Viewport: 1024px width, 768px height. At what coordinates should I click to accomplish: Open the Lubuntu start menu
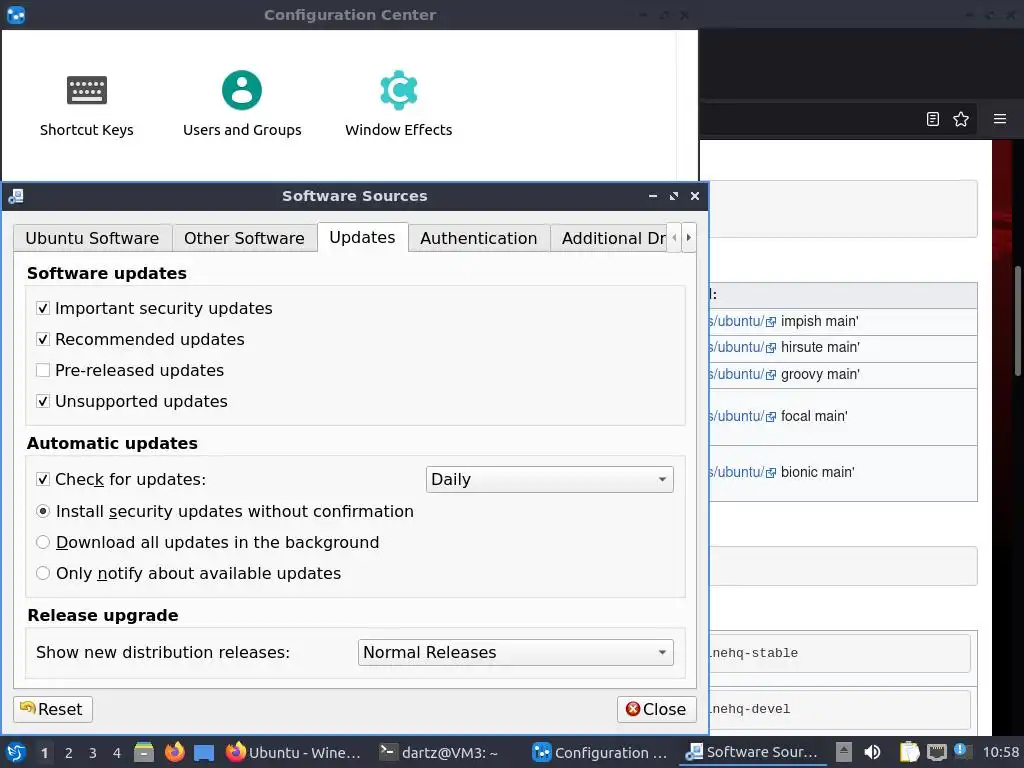click(16, 752)
